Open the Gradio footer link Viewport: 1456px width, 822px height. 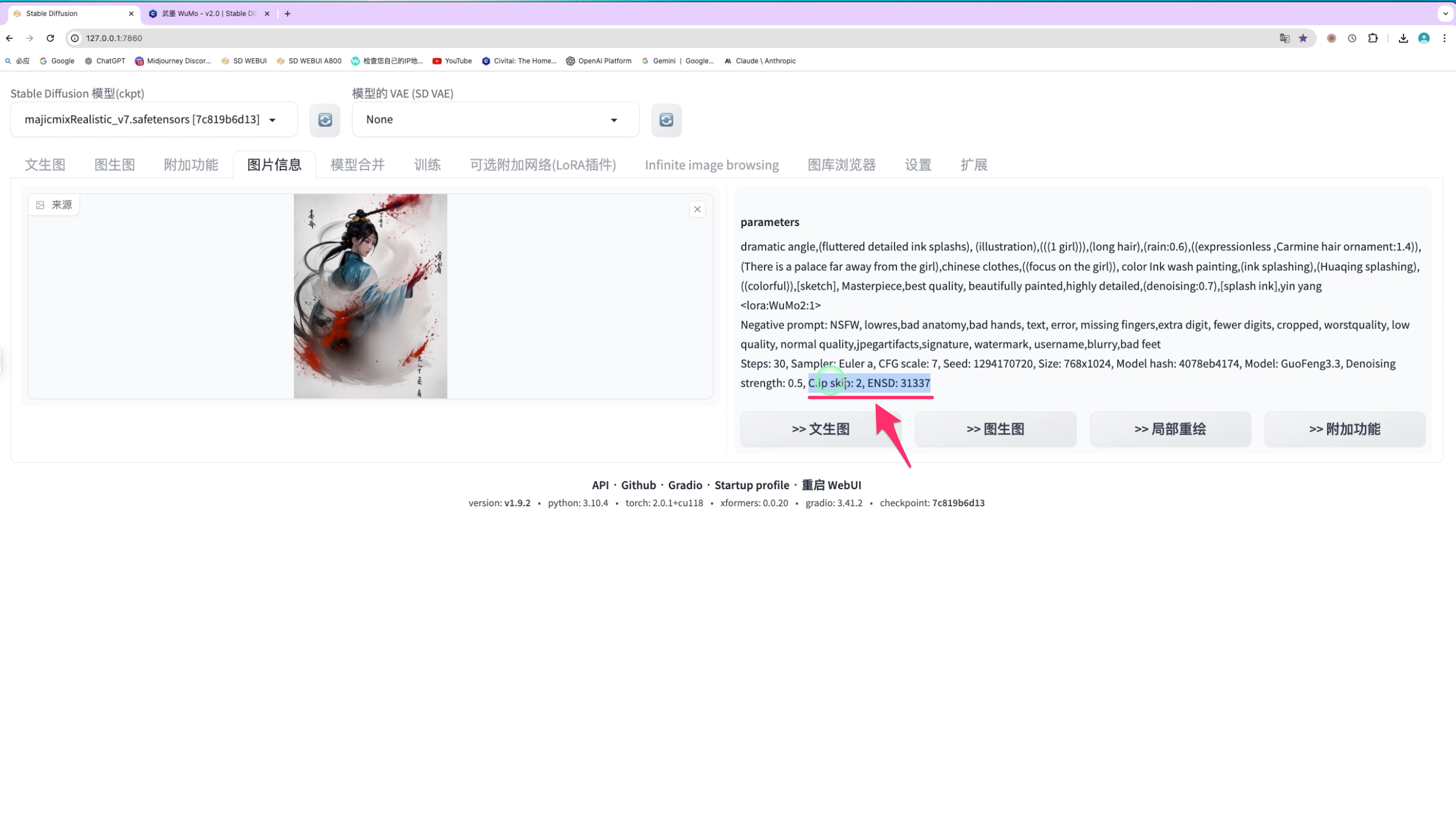pos(685,485)
